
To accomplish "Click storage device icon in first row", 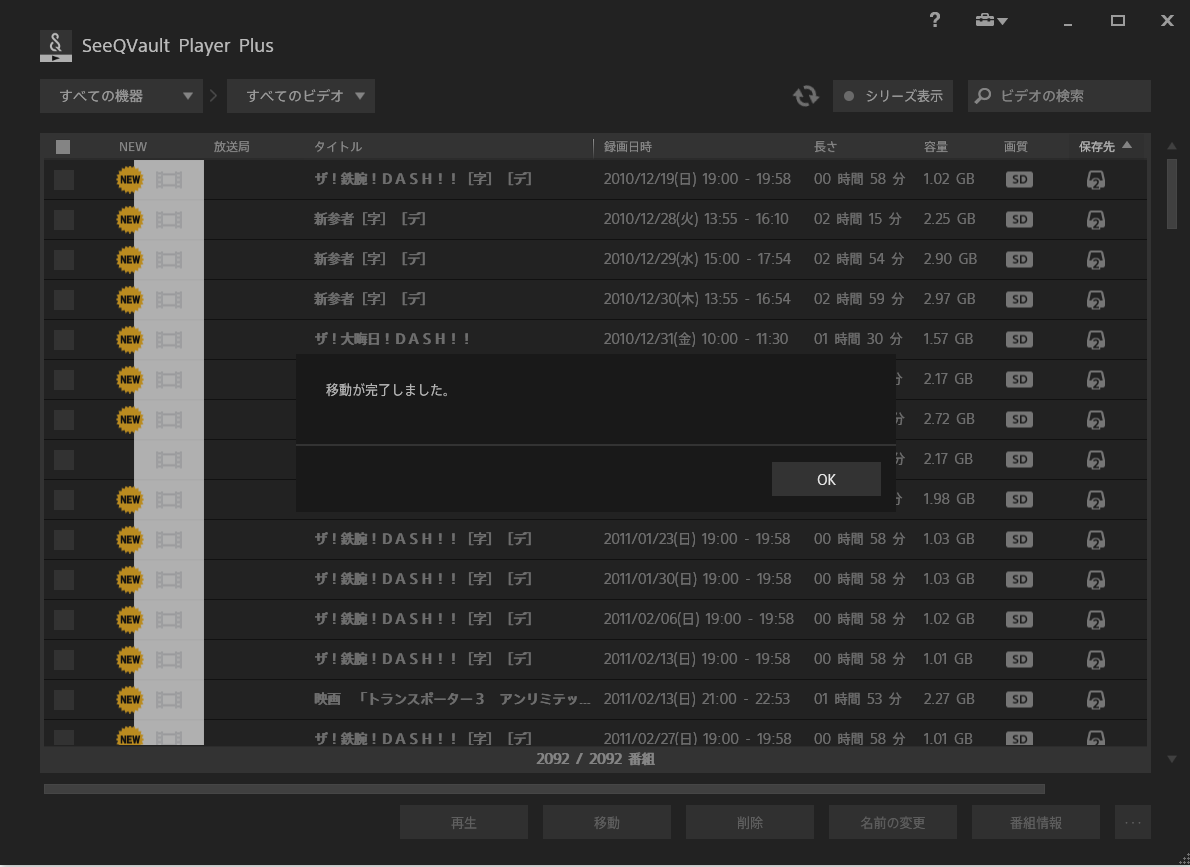I will click(x=1095, y=180).
